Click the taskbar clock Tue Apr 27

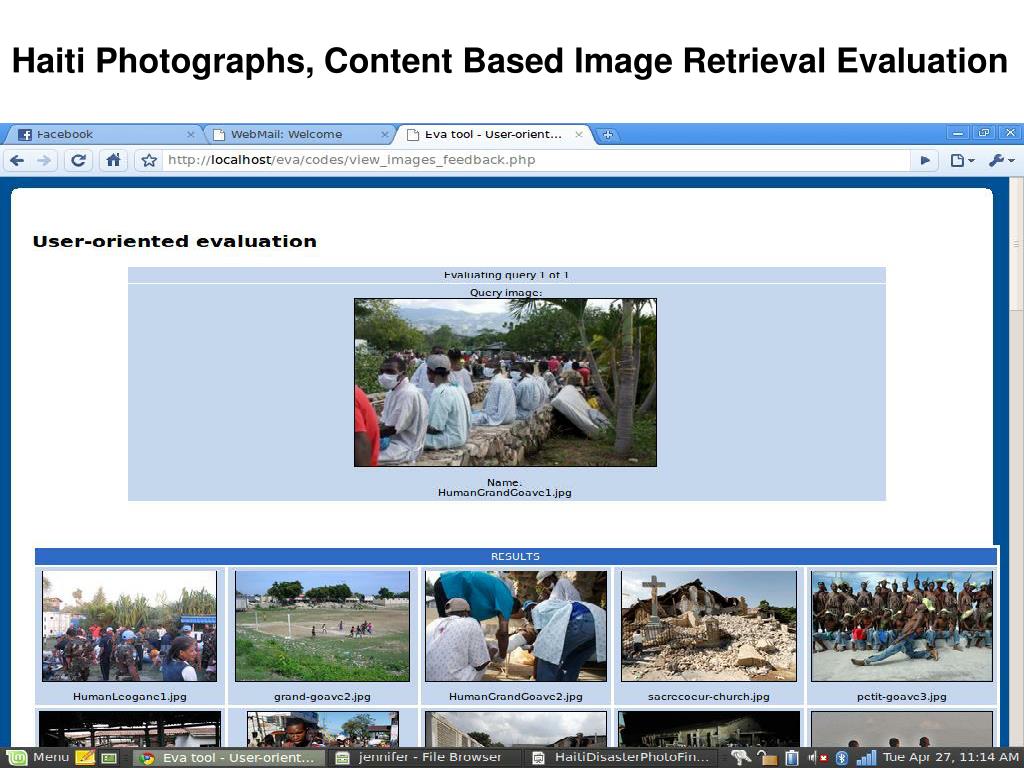pyautogui.click(x=951, y=758)
